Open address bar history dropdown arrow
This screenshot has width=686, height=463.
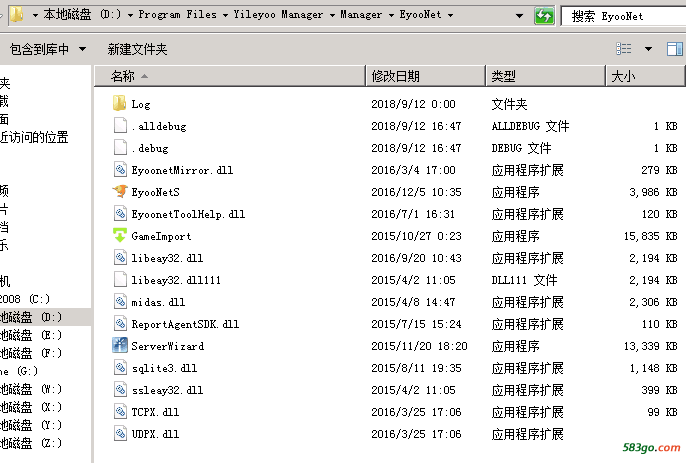point(519,16)
